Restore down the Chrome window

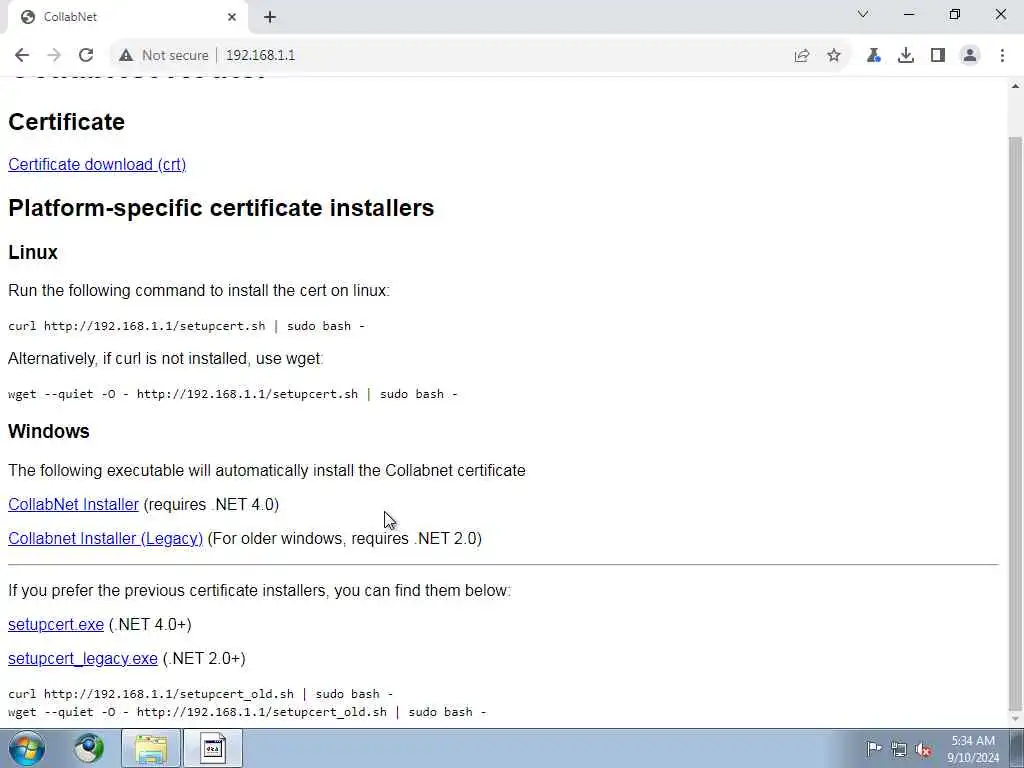coord(955,14)
